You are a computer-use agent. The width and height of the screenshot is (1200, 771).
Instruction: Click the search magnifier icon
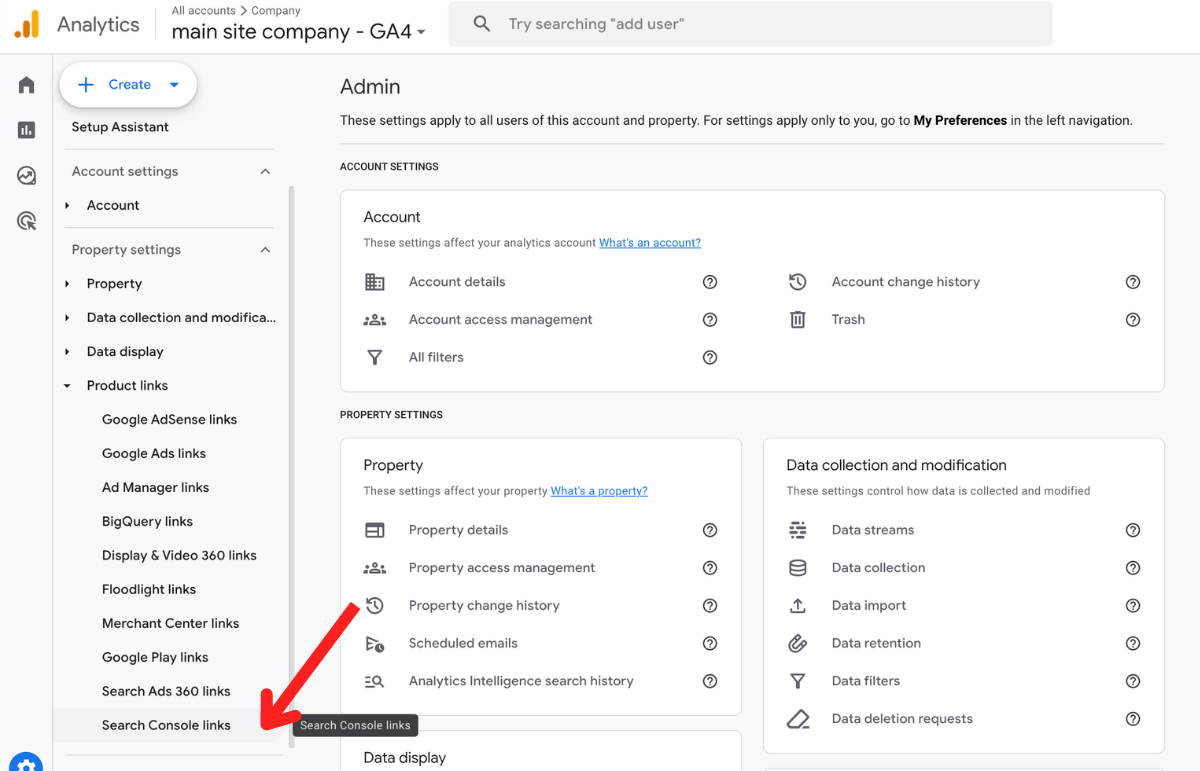click(482, 24)
